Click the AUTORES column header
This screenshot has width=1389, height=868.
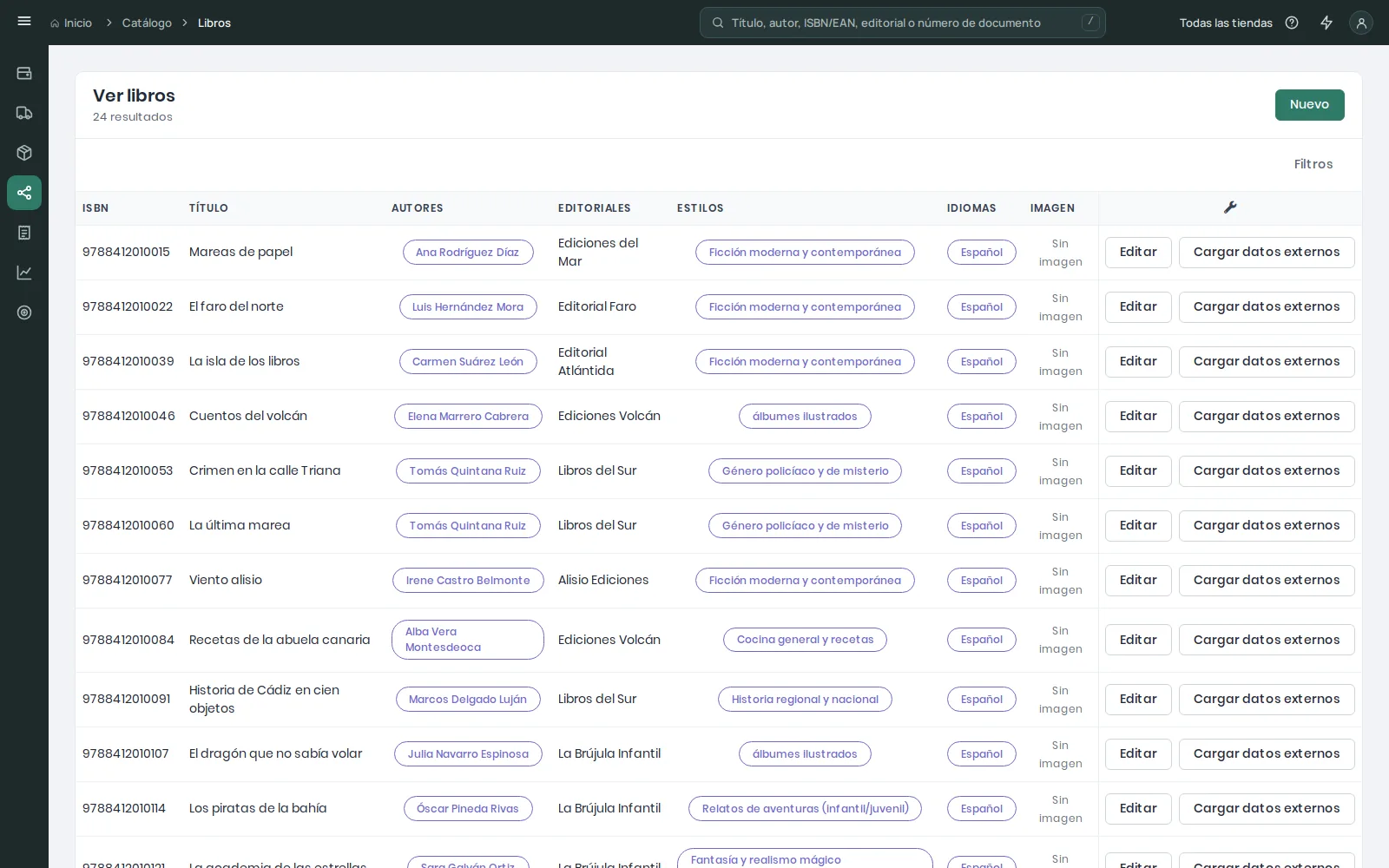[x=418, y=208]
